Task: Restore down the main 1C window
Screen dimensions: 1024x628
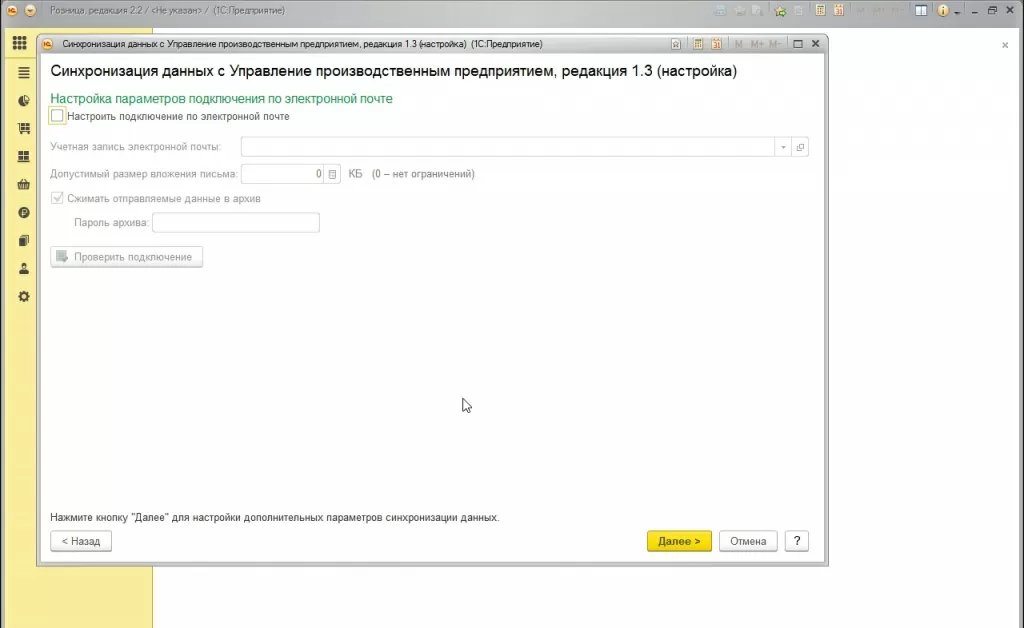Action: pyautogui.click(x=992, y=10)
